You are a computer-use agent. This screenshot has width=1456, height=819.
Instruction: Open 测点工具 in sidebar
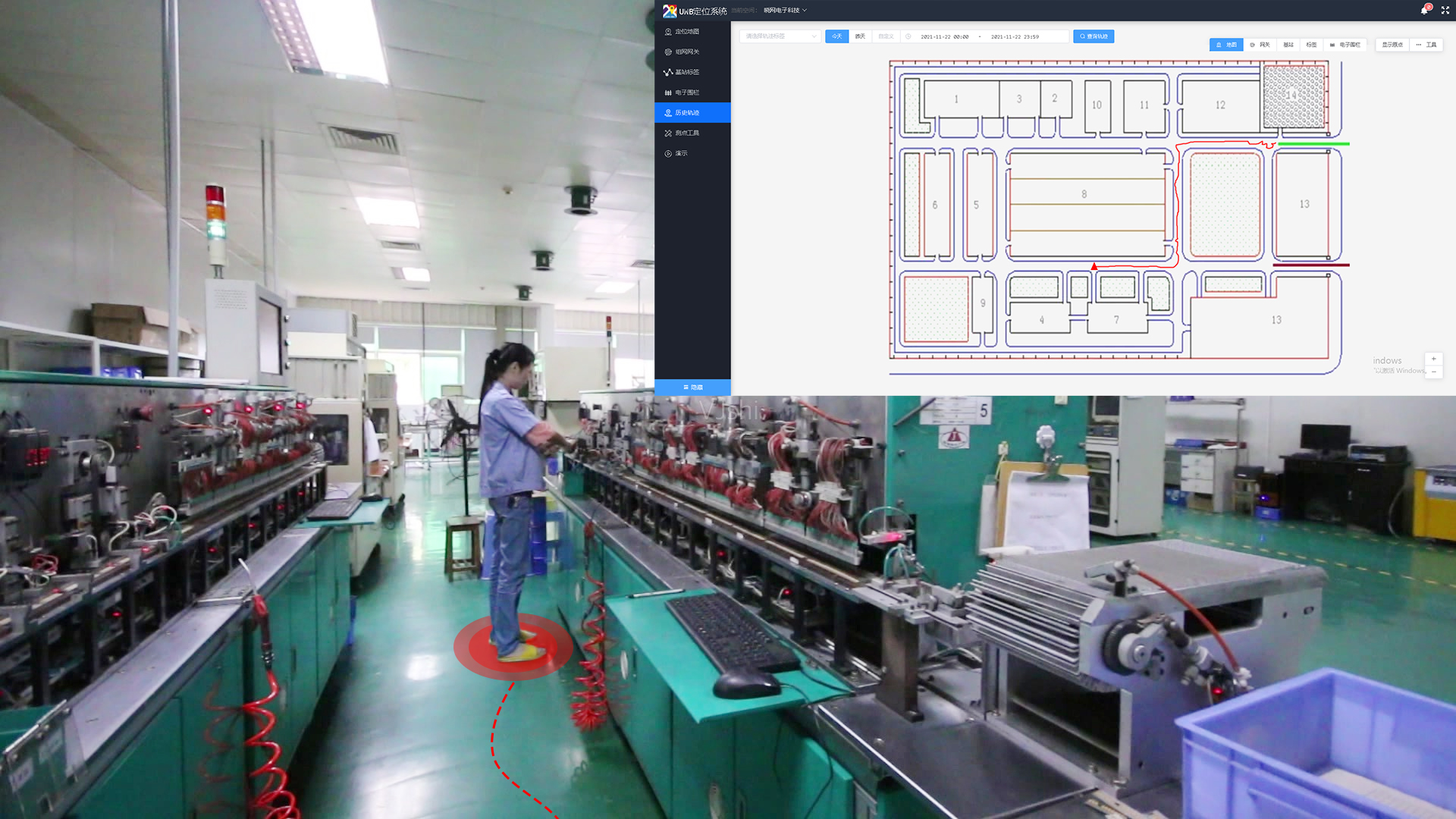click(x=687, y=133)
